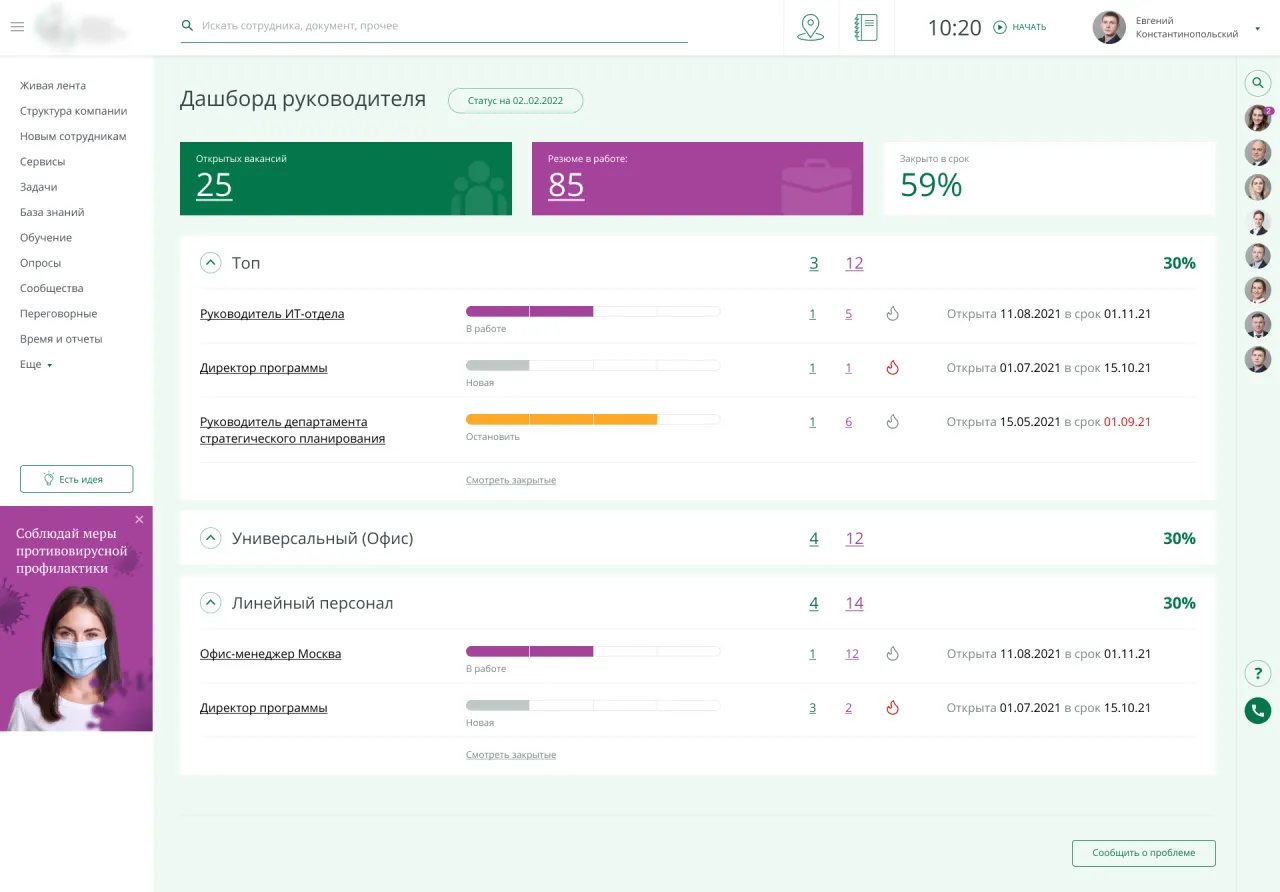Viewport: 1280px width, 892px height.
Task: Open Живая лента in the sidebar
Action: coord(53,85)
